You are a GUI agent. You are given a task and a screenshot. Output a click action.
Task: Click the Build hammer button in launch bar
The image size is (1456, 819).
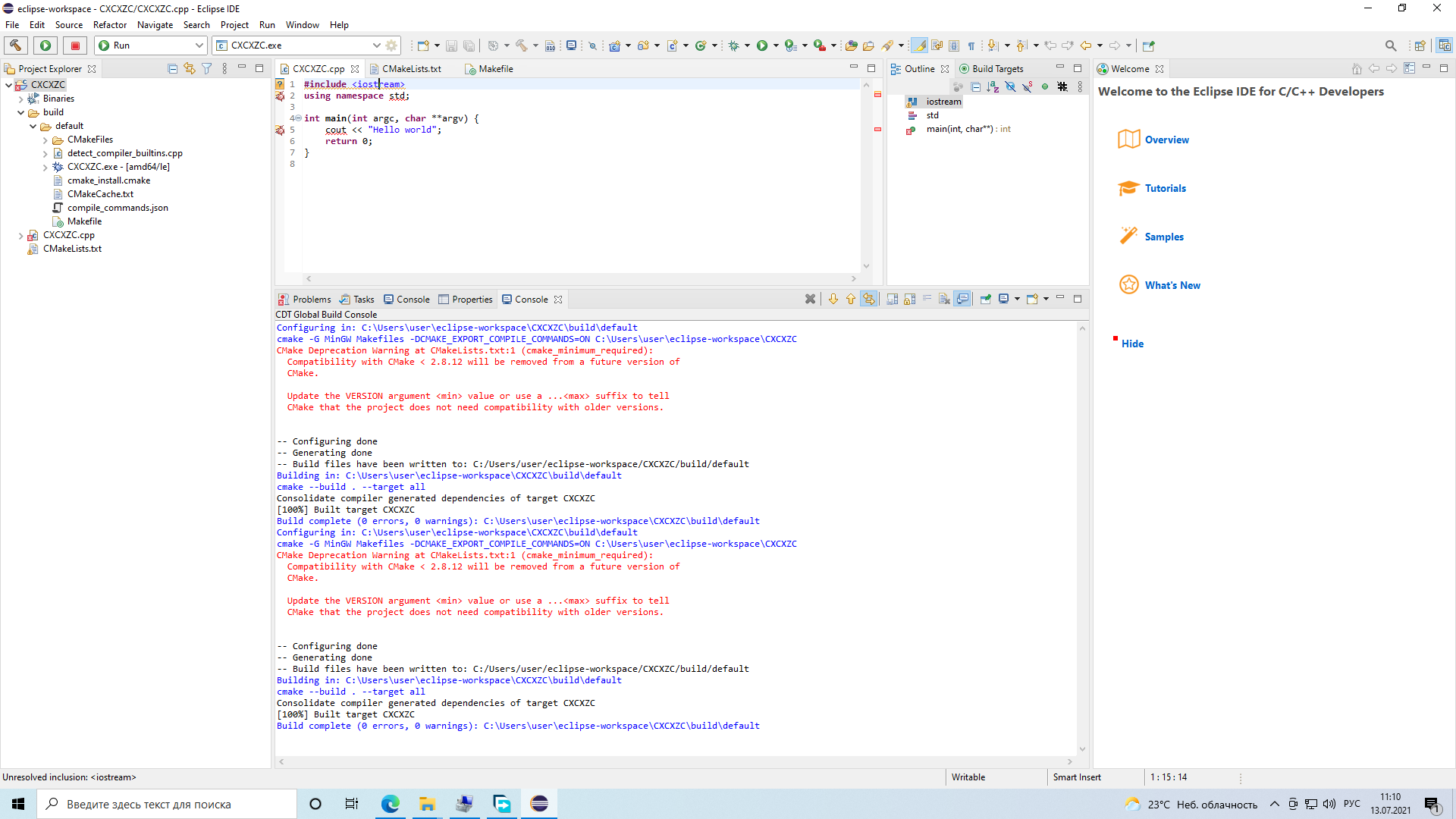click(x=15, y=45)
